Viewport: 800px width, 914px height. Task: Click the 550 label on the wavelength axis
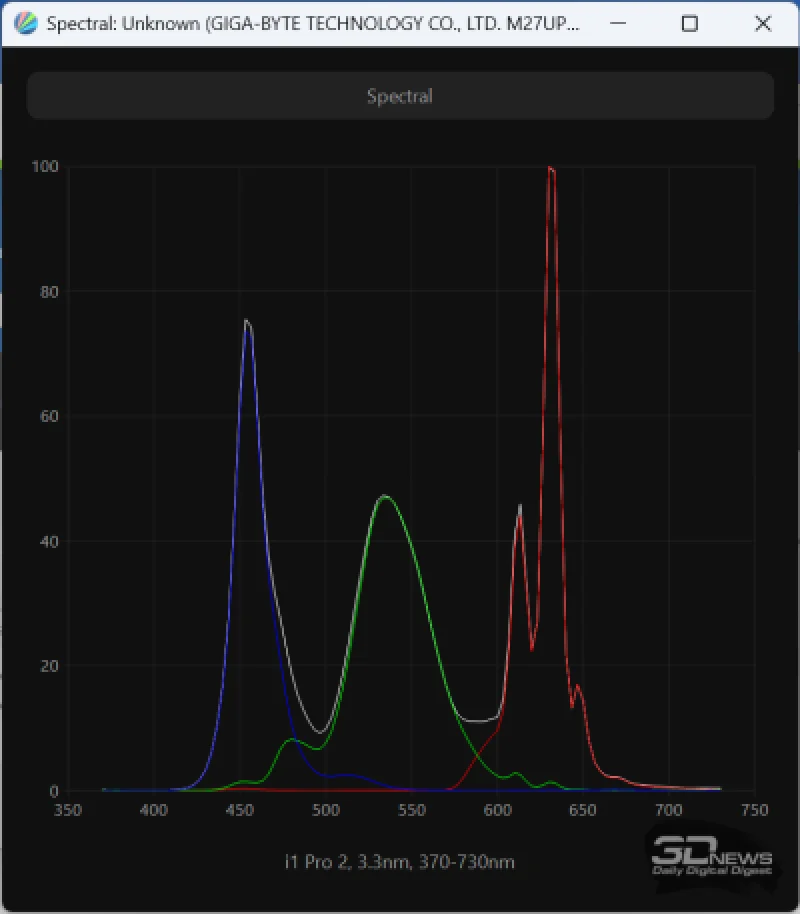tap(411, 810)
